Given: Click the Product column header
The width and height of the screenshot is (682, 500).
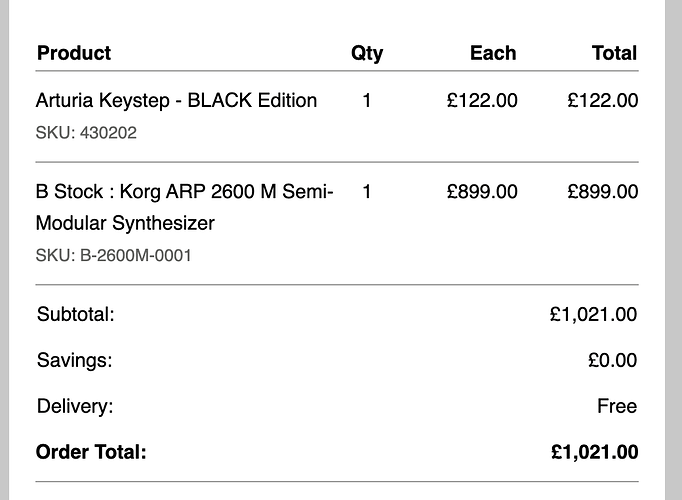Looking at the screenshot, I should (74, 53).
